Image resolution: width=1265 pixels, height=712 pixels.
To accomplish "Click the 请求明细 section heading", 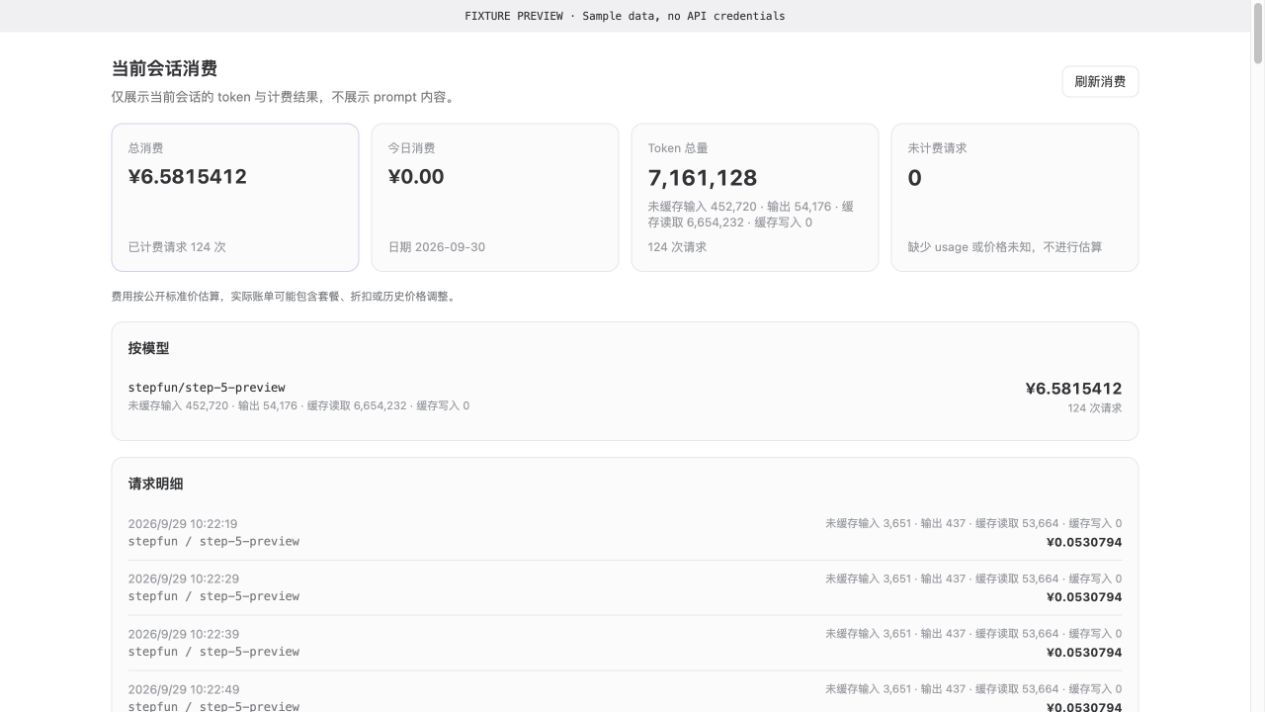I will (155, 484).
